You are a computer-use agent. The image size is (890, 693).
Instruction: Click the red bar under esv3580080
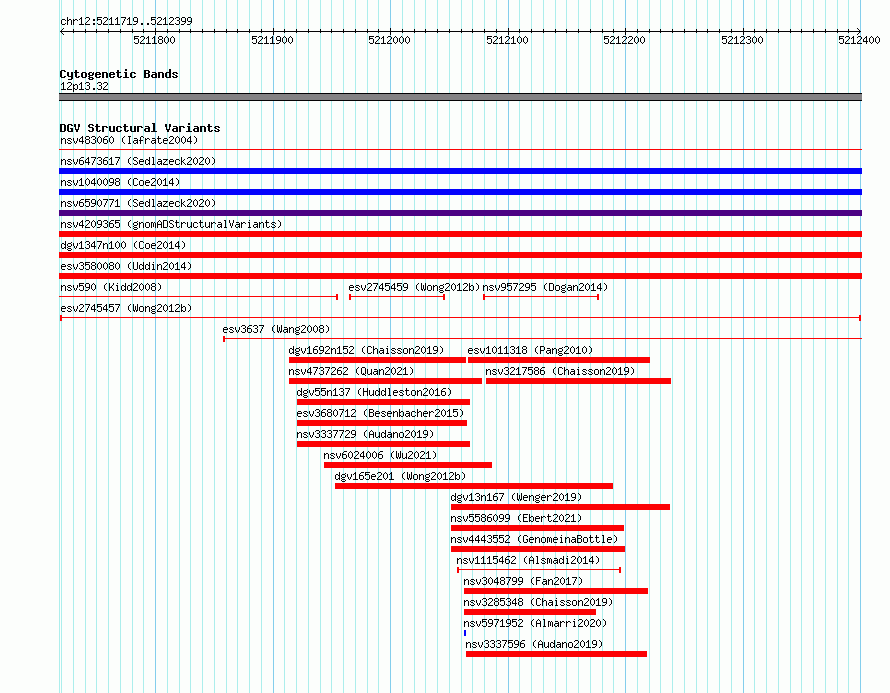(x=460, y=276)
